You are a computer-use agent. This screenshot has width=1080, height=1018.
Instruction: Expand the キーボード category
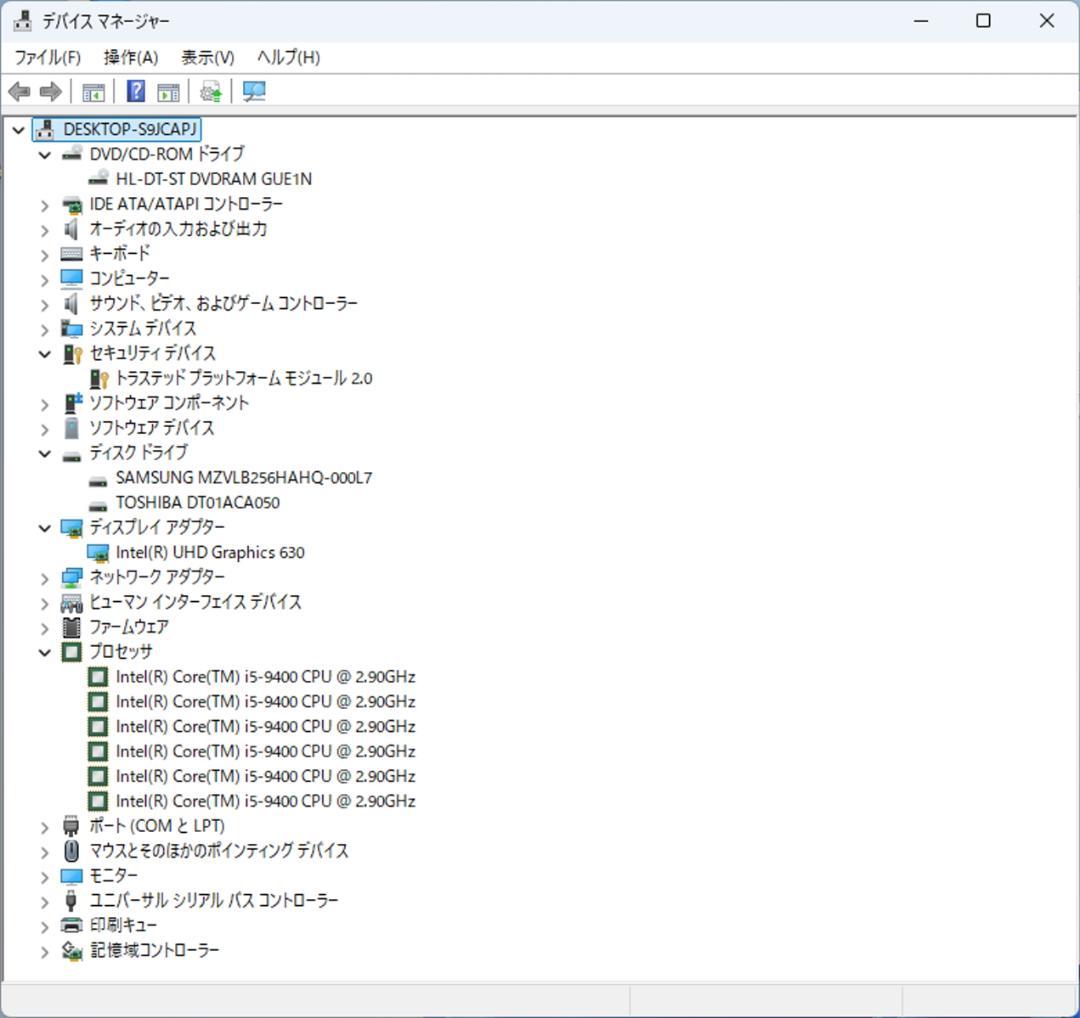pos(44,253)
